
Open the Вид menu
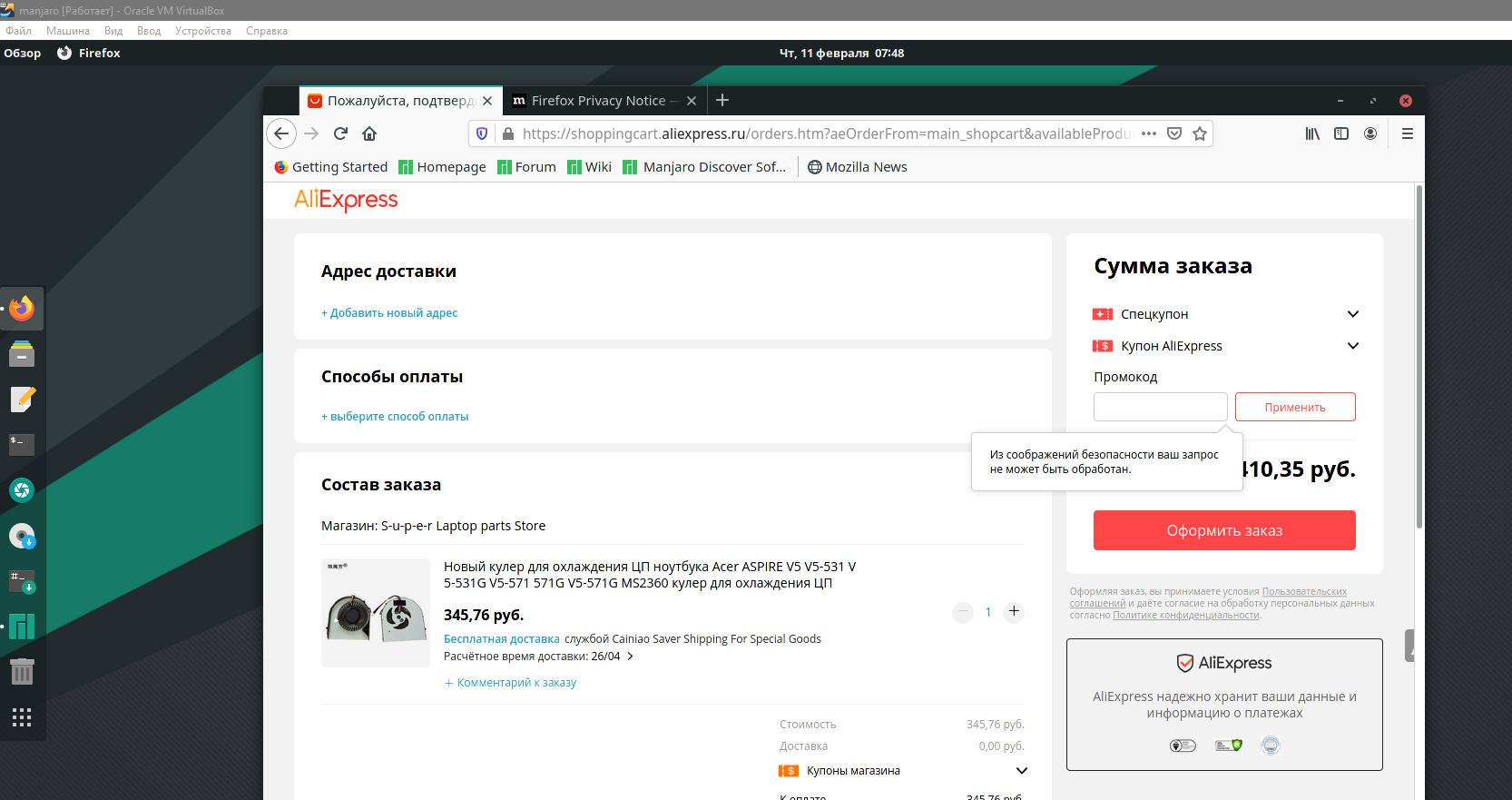point(113,31)
